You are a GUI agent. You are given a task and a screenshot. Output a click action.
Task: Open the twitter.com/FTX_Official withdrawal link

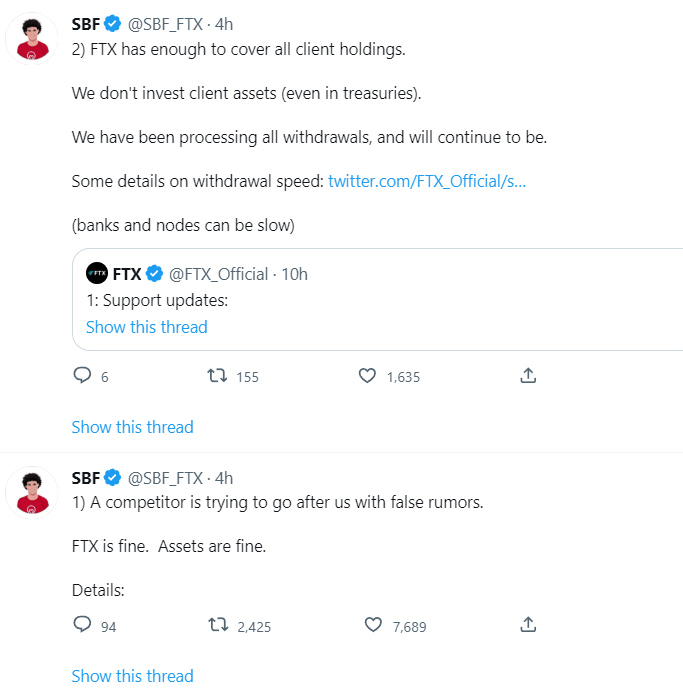tap(427, 181)
